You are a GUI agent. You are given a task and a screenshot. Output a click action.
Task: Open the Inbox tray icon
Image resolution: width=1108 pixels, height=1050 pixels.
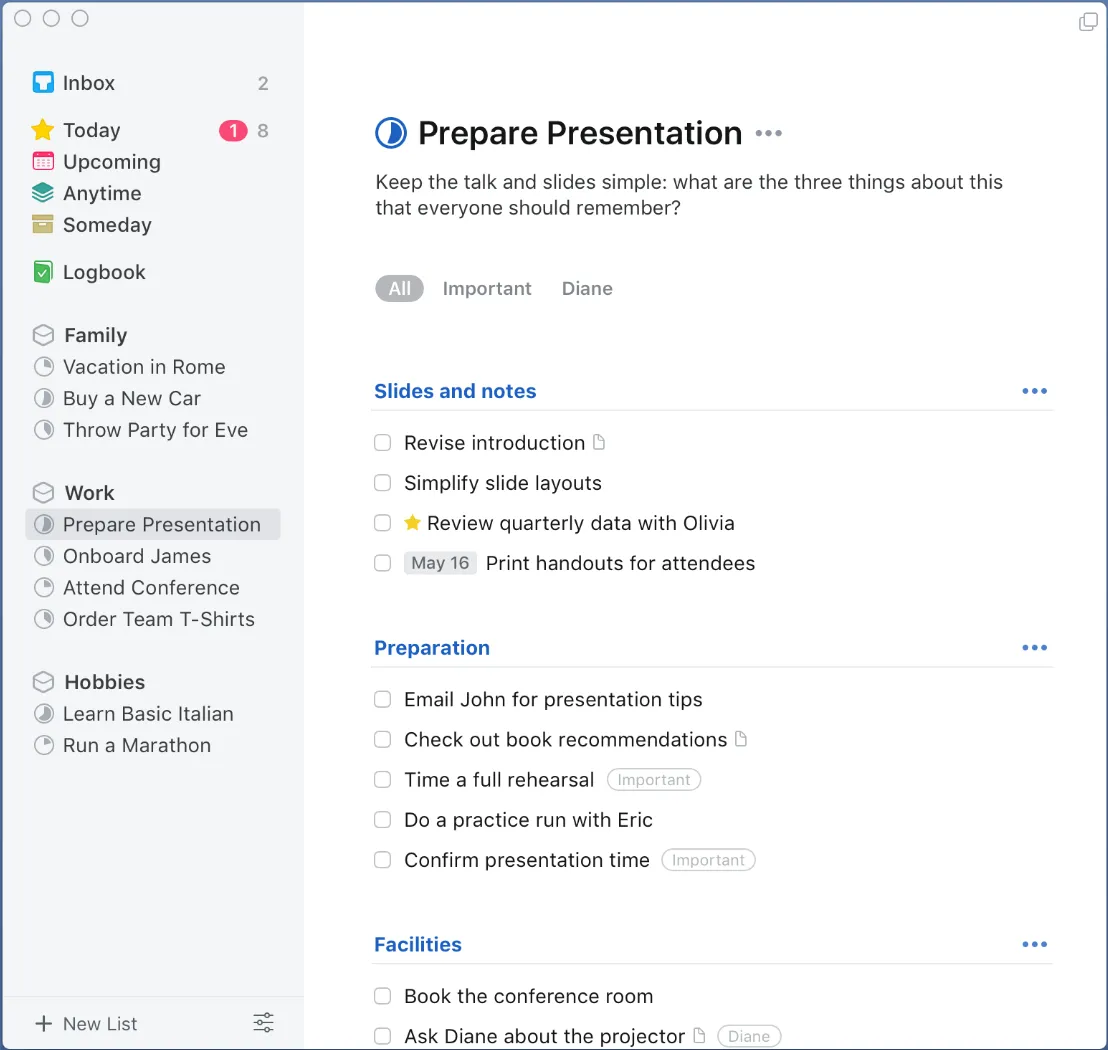tap(43, 83)
